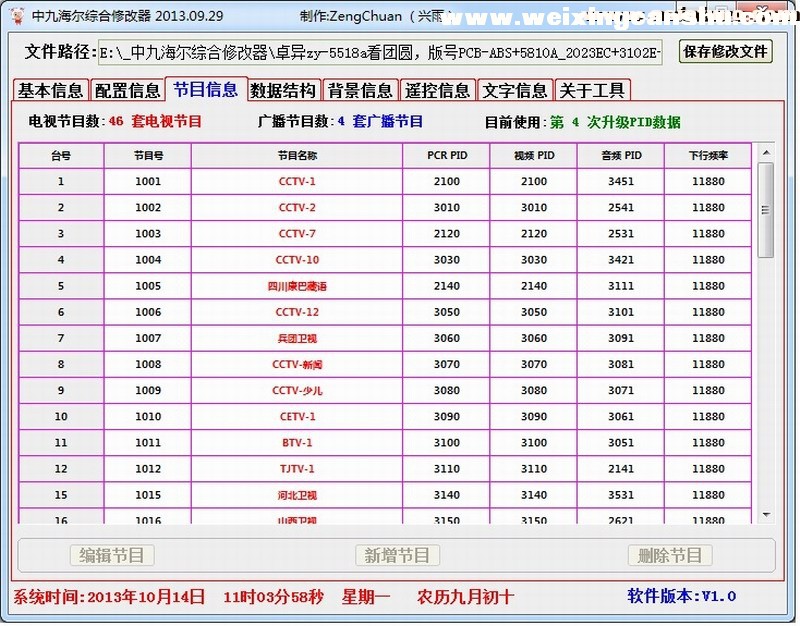Click the 46 套电视节目 count text

[x=155, y=121]
